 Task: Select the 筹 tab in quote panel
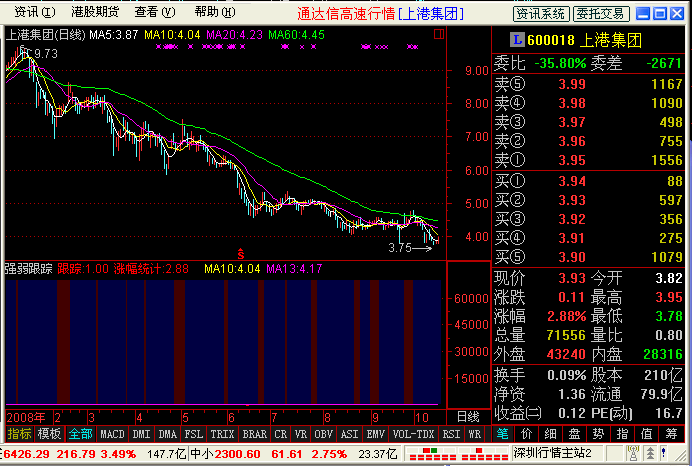click(670, 434)
